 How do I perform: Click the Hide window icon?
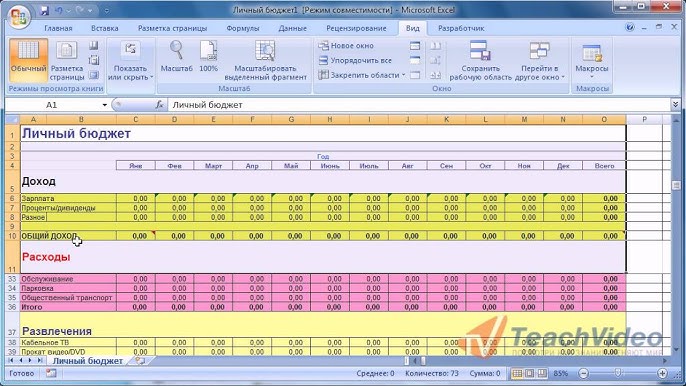tap(415, 60)
